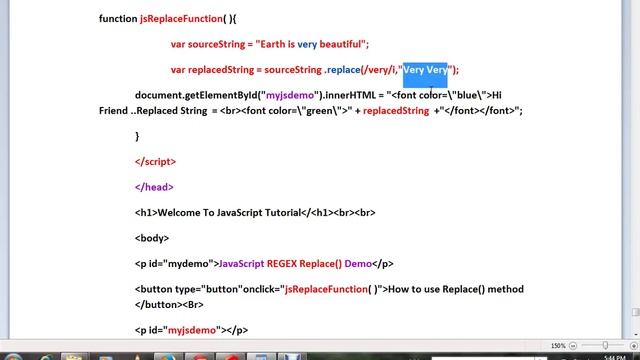The width and height of the screenshot is (640, 360).
Task: Click "</font></font>" closing tags
Action: (x=479, y=111)
